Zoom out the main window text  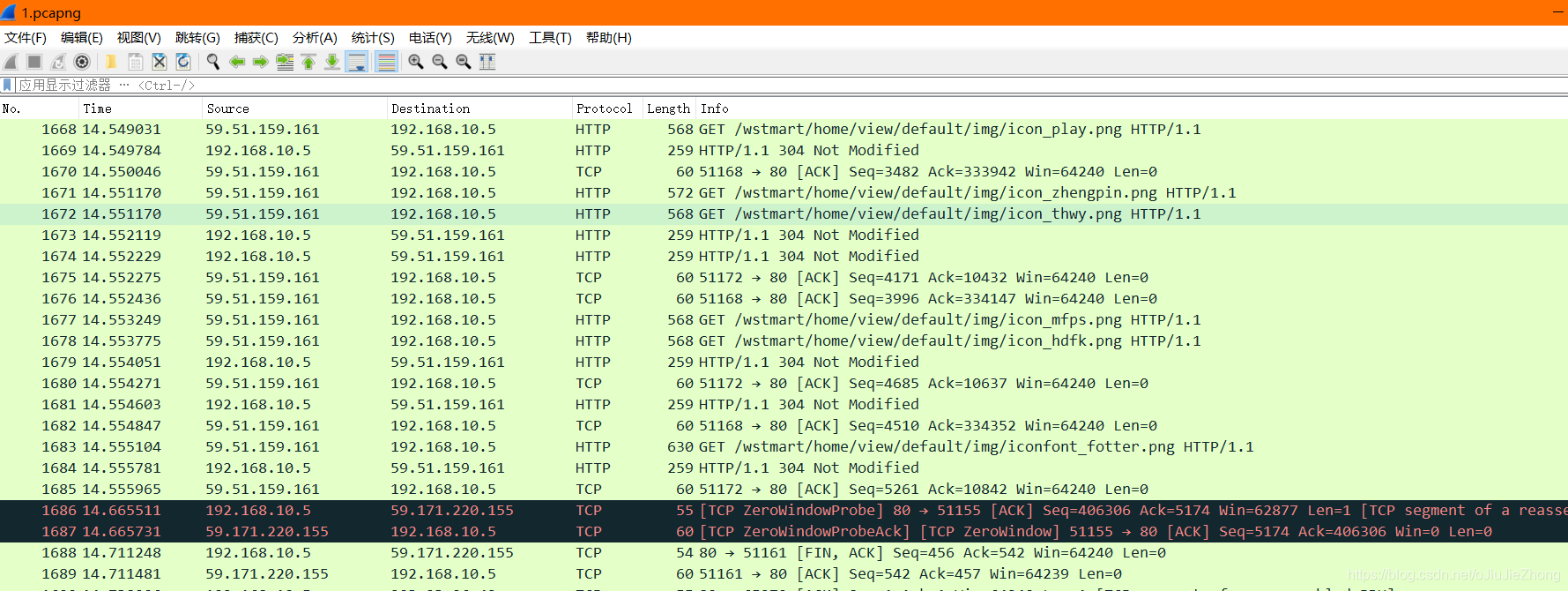coord(439,62)
